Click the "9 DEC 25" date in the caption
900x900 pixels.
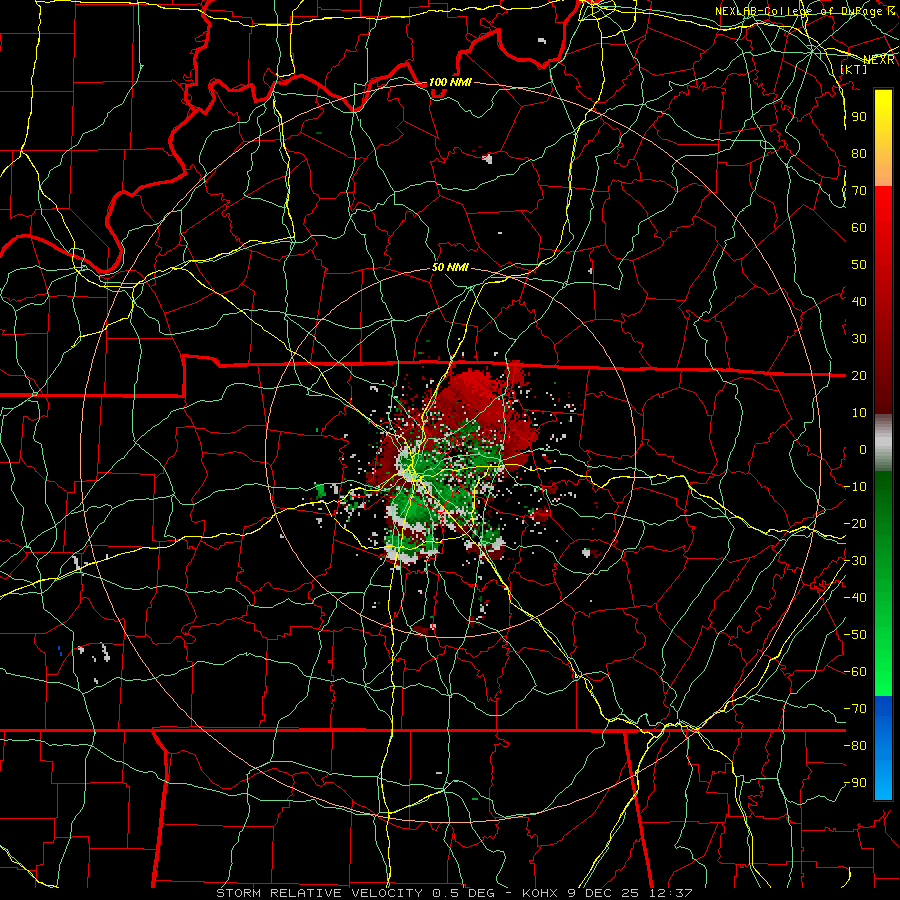[603, 893]
